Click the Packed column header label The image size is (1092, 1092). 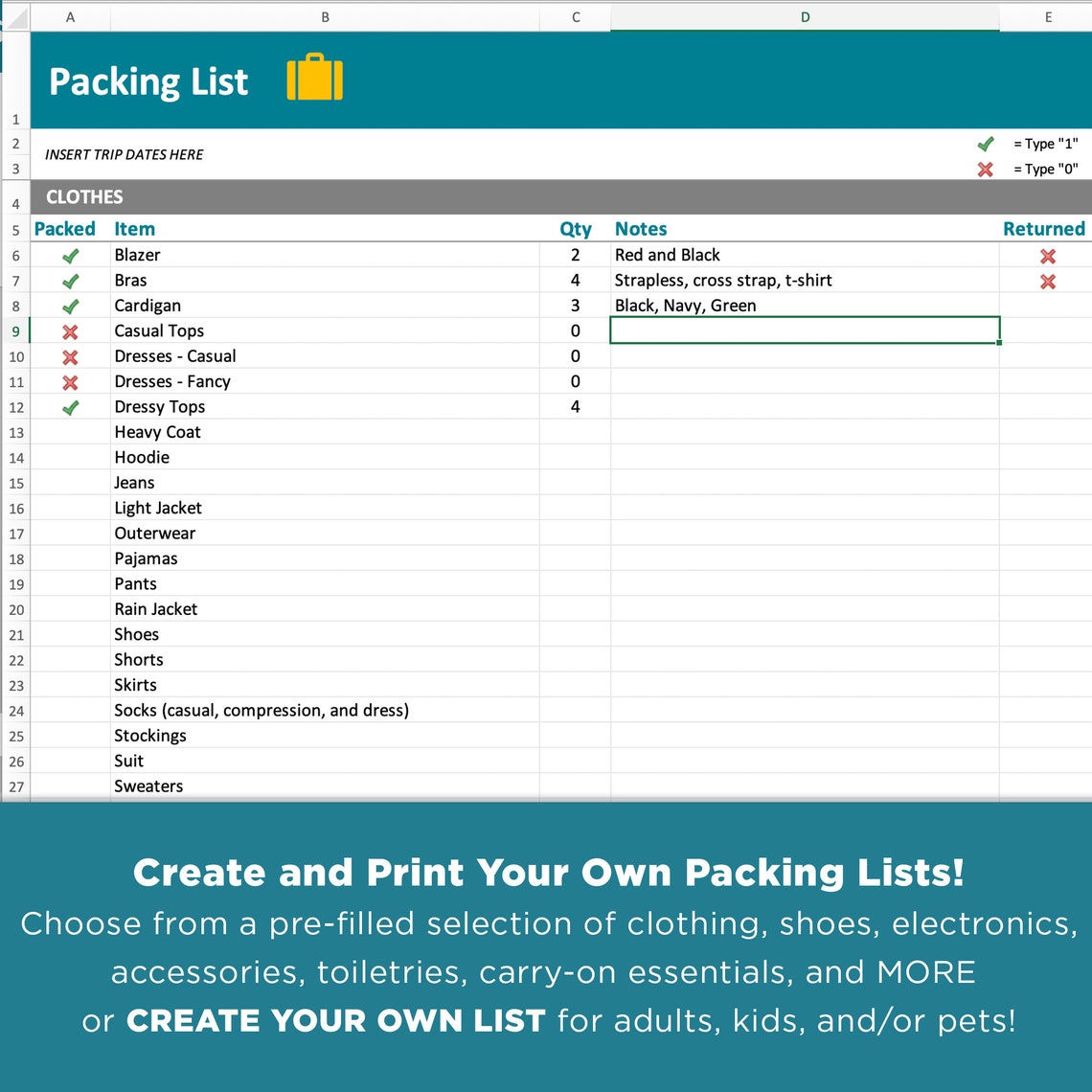pos(64,229)
